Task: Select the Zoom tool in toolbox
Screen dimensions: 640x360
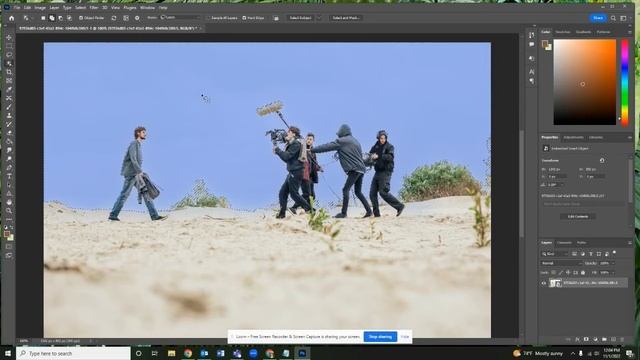Action: (x=9, y=211)
